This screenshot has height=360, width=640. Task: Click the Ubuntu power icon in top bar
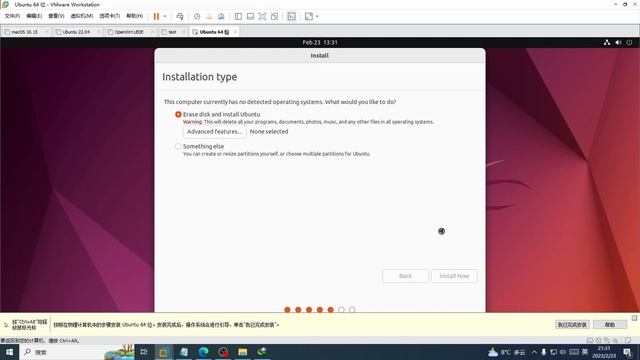[x=629, y=42]
